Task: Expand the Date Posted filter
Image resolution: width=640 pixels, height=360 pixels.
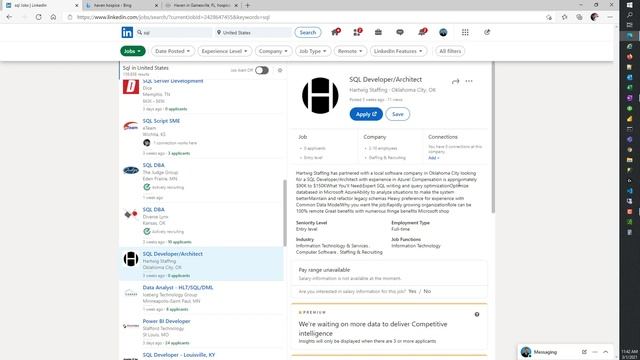Action: tap(172, 51)
